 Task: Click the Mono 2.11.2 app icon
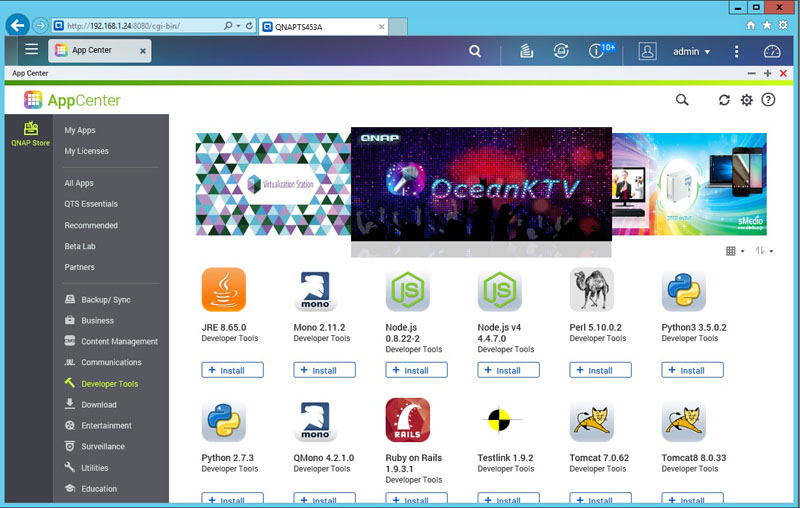(x=315, y=290)
